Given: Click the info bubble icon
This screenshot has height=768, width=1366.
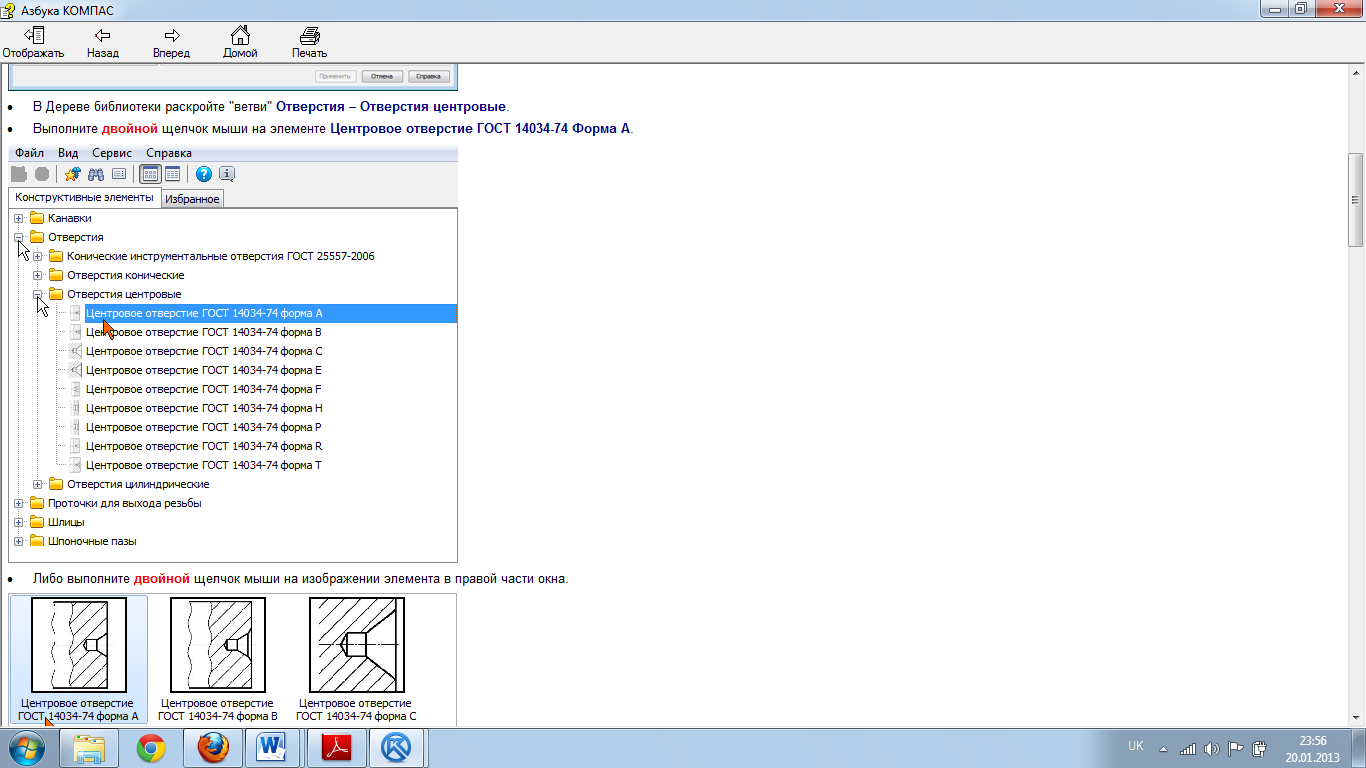Looking at the screenshot, I should tap(227, 174).
